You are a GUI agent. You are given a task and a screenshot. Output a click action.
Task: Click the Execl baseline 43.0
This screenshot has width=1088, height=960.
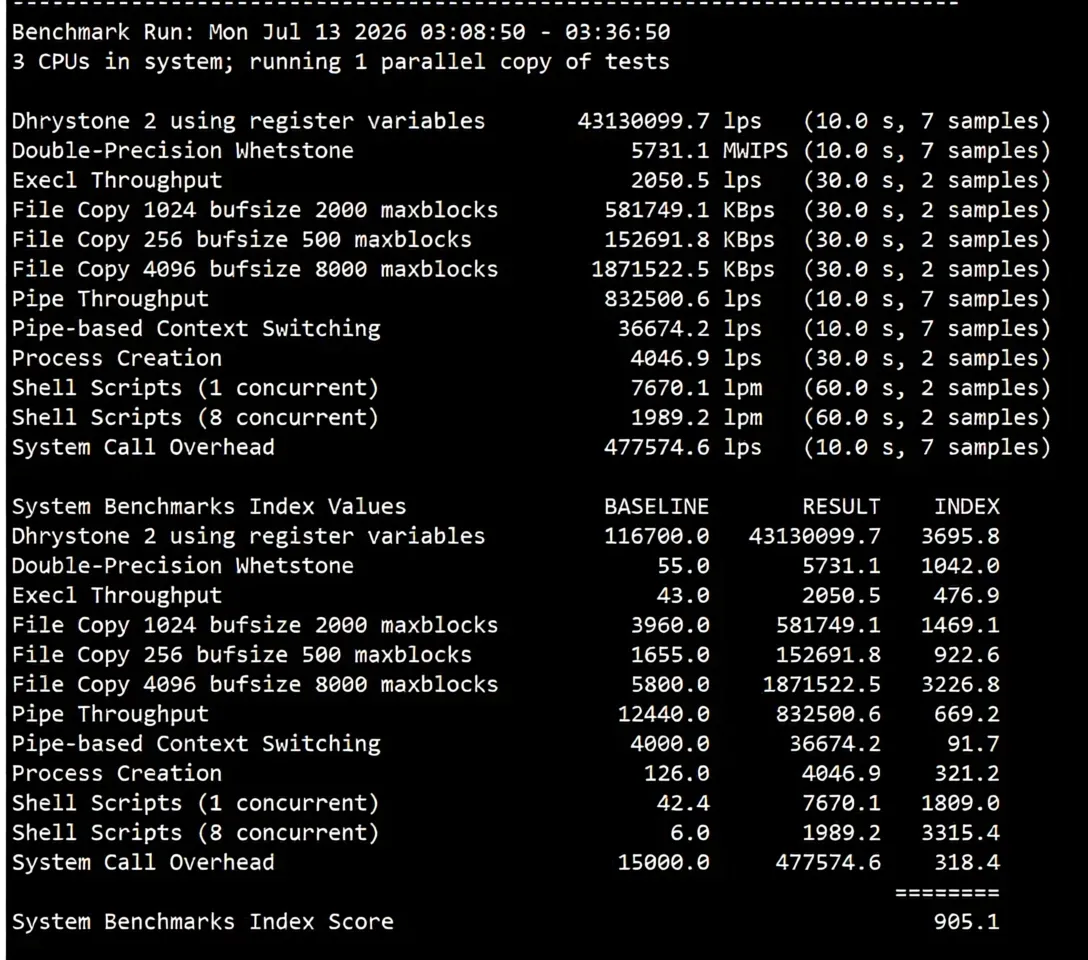click(683, 595)
